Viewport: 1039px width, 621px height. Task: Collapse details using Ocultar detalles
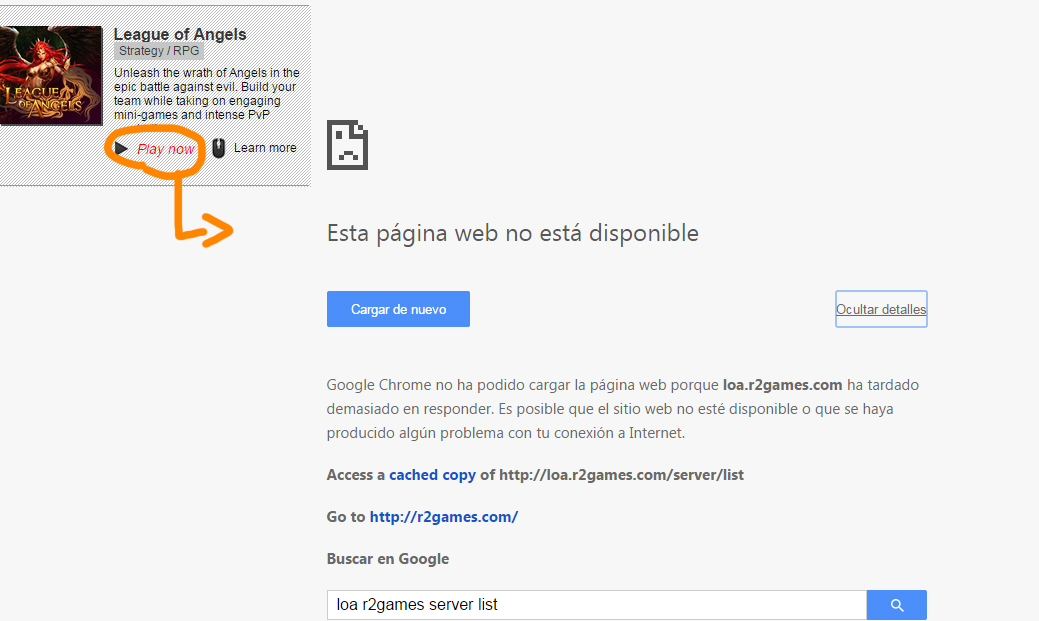point(881,309)
